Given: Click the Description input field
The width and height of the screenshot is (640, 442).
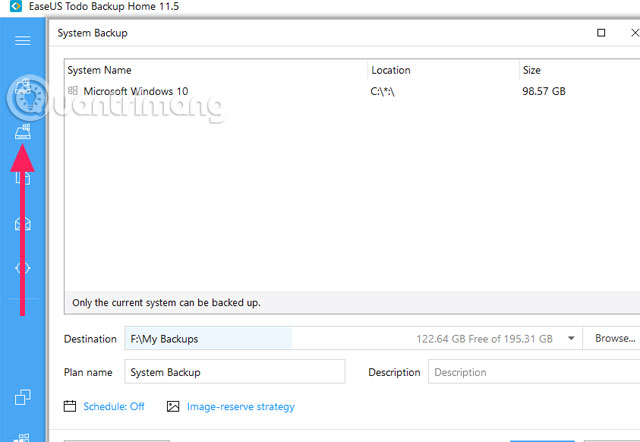Looking at the screenshot, I should tap(534, 372).
